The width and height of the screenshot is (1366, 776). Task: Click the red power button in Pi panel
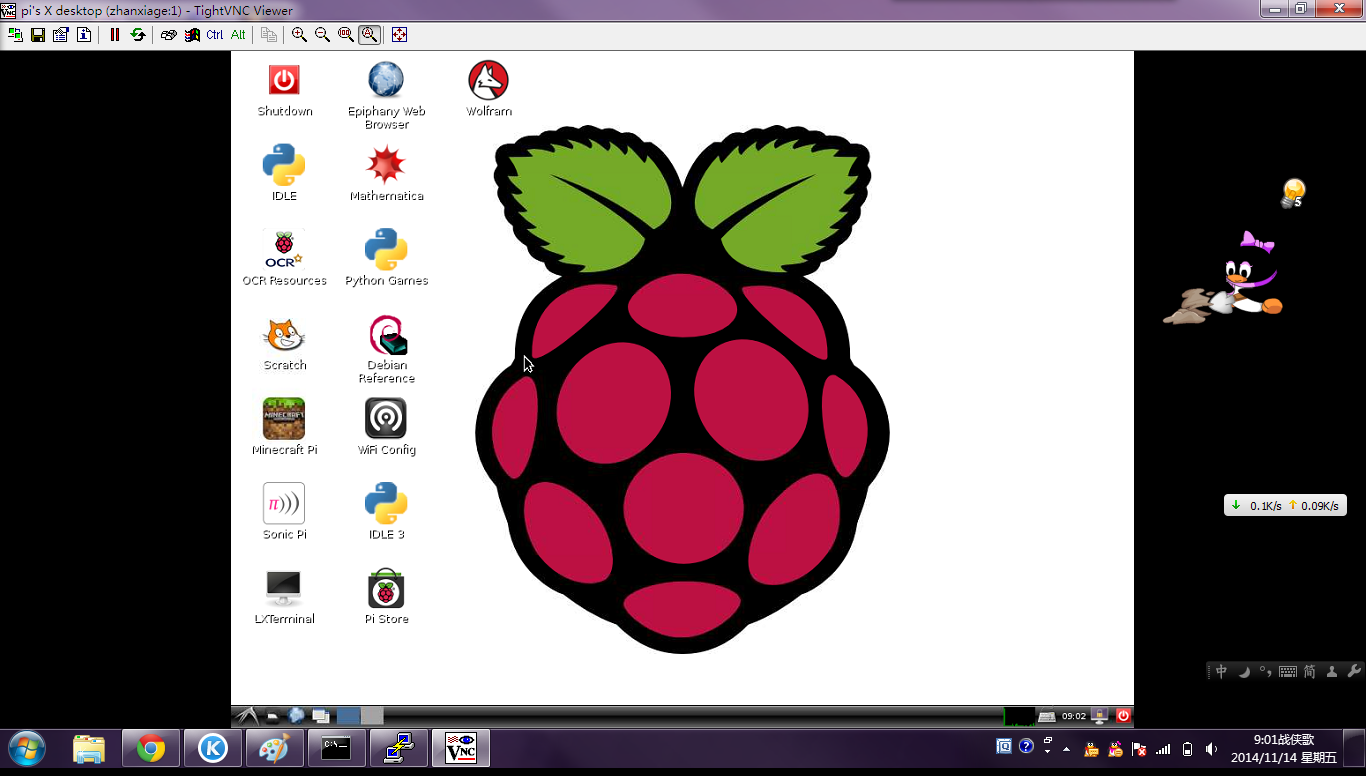click(1123, 716)
